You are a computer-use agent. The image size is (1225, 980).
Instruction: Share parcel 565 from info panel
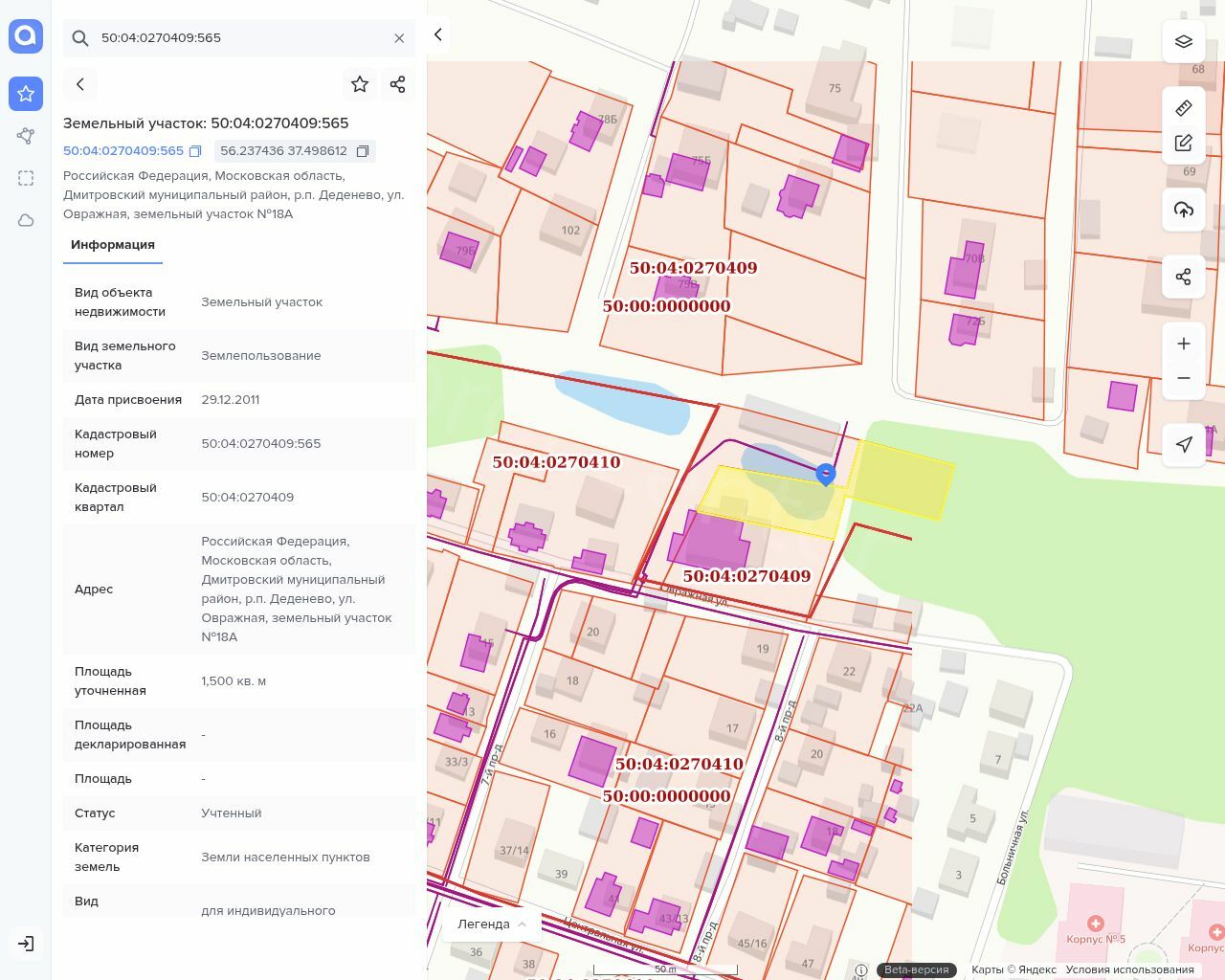(398, 84)
